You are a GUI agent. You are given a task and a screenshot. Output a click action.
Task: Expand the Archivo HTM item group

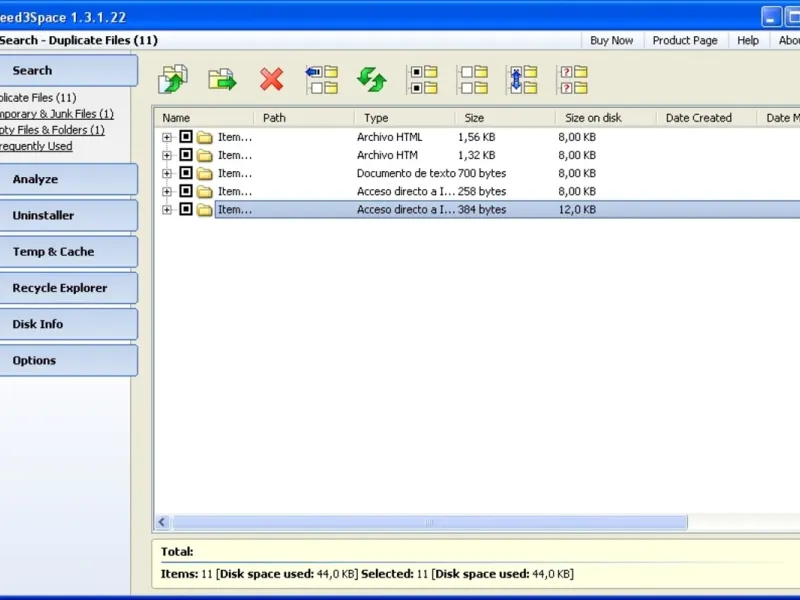tap(167, 155)
